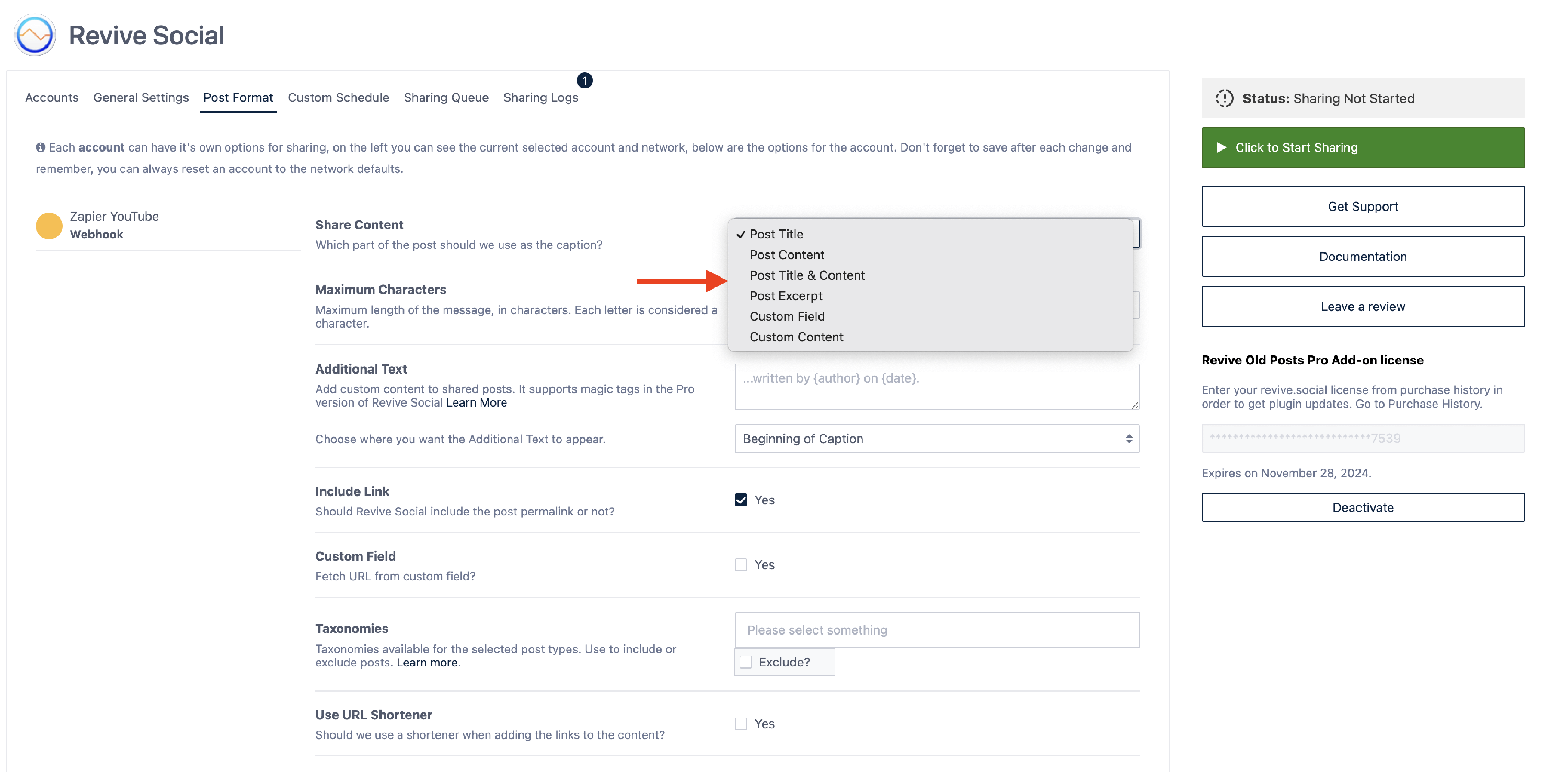This screenshot has width=1568, height=772.
Task: Enable the Custom Field Yes checkbox
Action: [x=740, y=564]
